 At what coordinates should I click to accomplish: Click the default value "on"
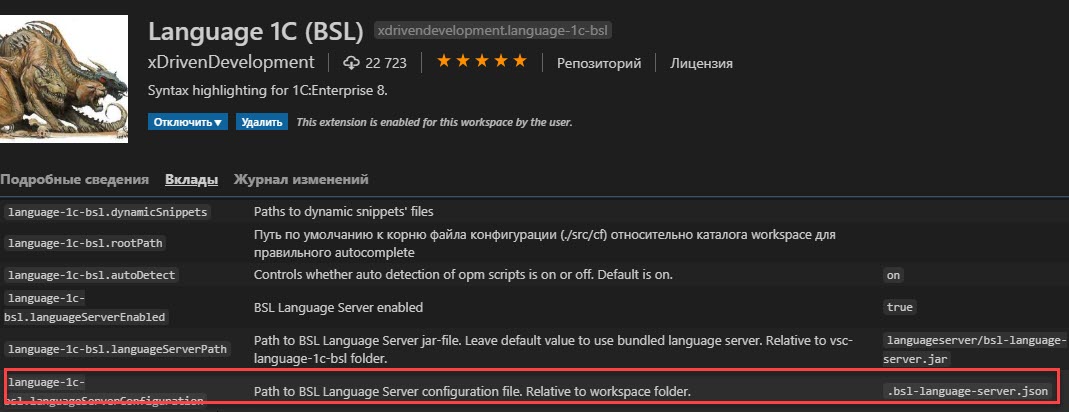[892, 276]
